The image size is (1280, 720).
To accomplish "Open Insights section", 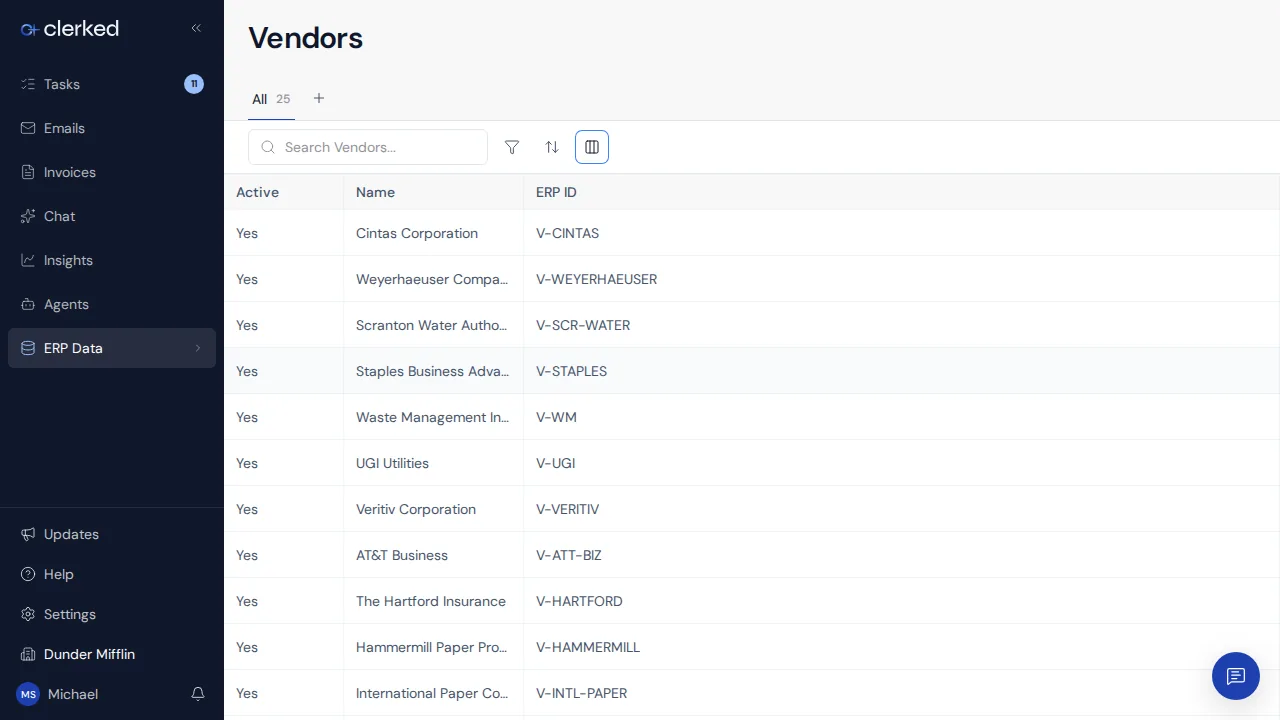I will click(112, 260).
